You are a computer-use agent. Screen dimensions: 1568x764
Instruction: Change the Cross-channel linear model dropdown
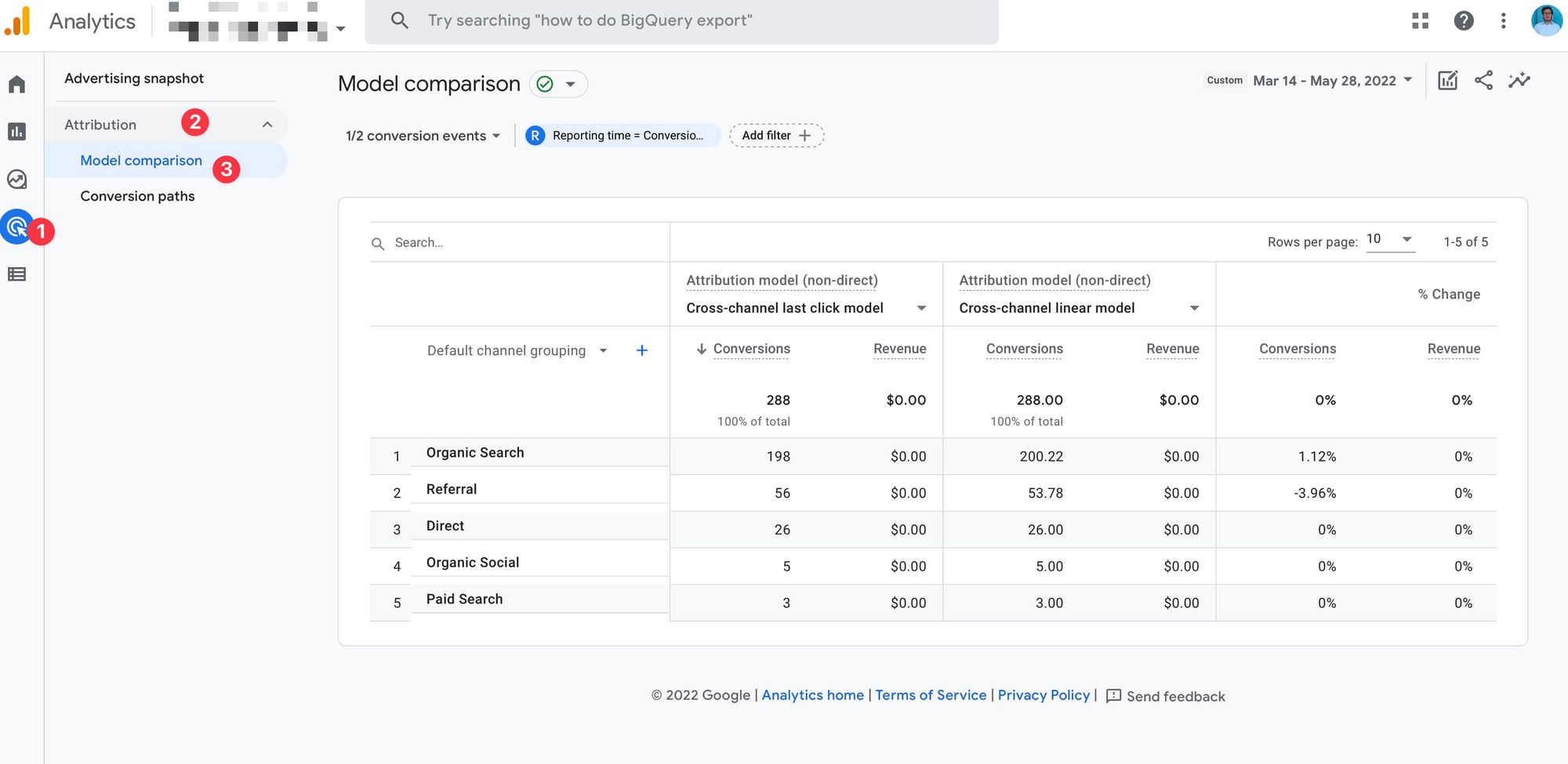coord(1079,308)
